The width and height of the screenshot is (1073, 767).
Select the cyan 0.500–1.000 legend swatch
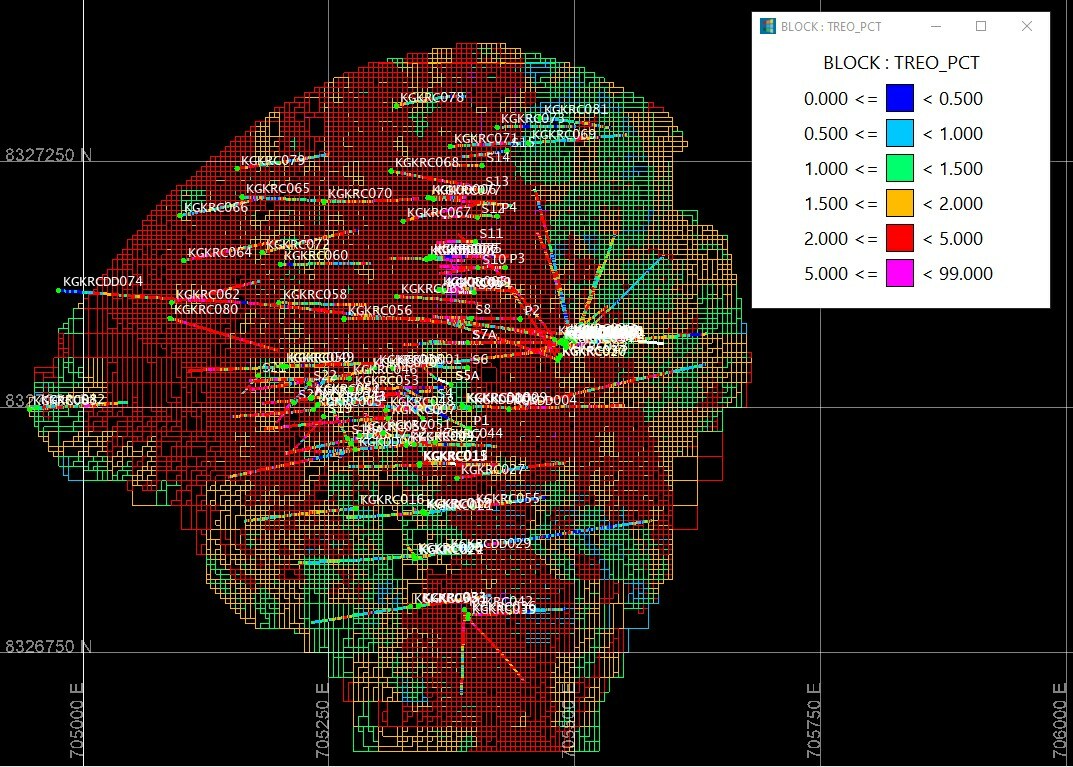click(900, 133)
